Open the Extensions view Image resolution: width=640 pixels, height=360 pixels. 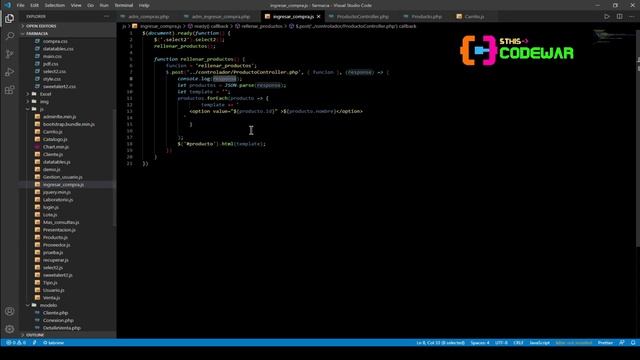(9, 90)
